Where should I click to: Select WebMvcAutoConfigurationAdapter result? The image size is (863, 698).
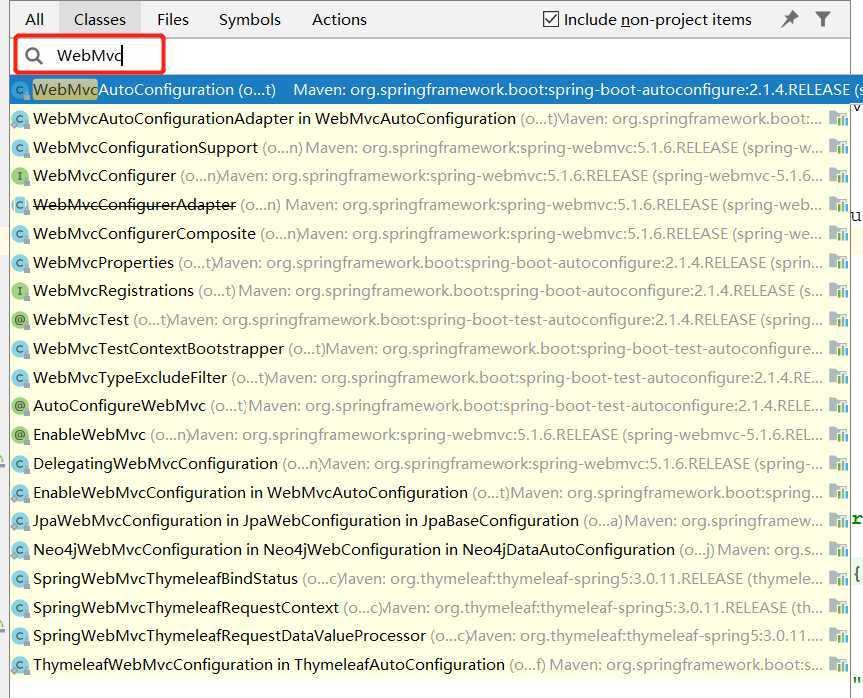coord(430,118)
